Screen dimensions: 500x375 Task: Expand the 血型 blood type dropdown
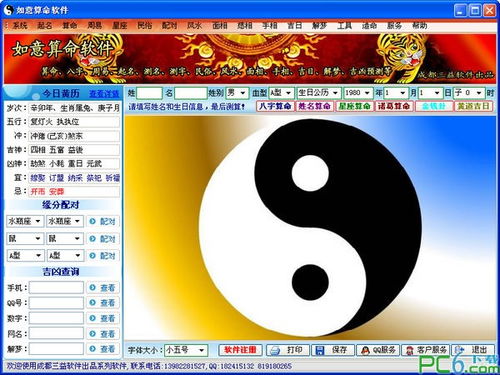[x=281, y=93]
